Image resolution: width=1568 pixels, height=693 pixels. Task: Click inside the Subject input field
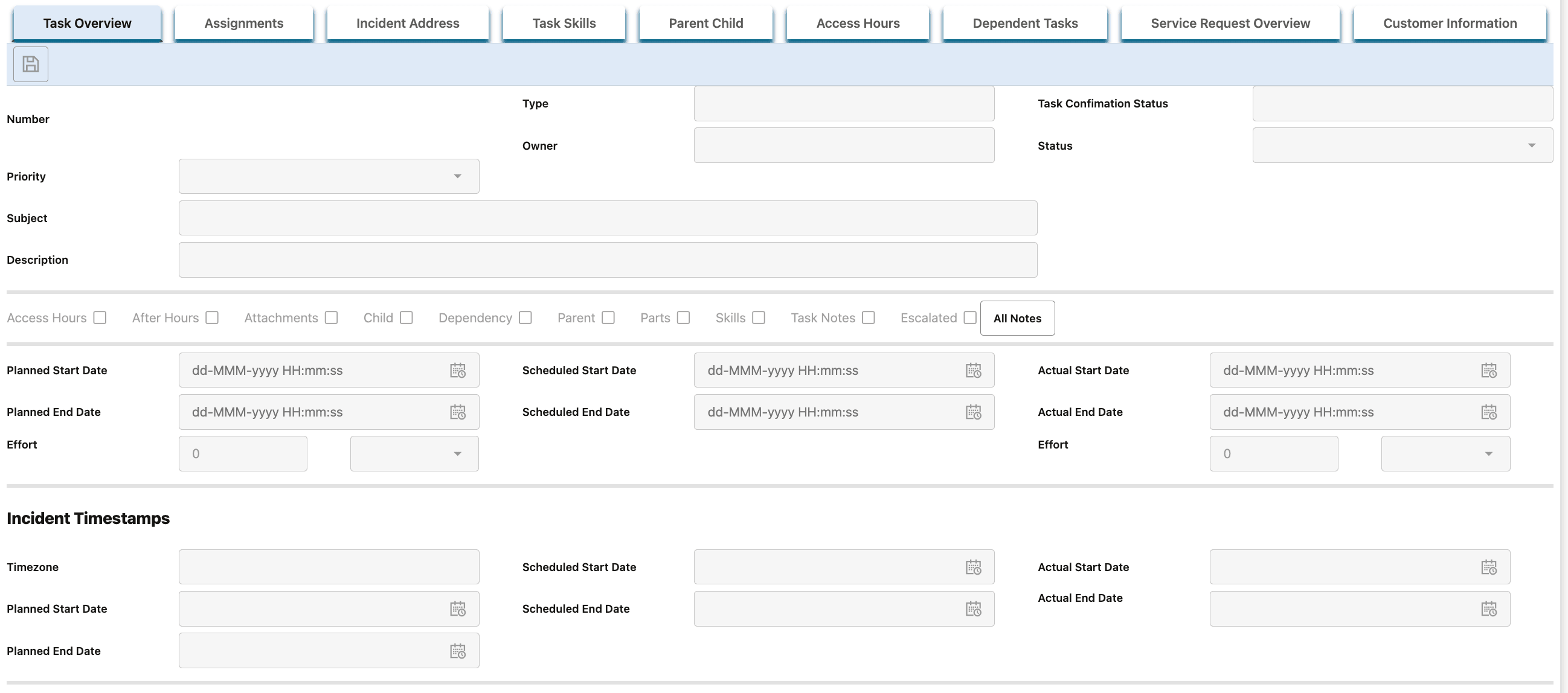[608, 218]
